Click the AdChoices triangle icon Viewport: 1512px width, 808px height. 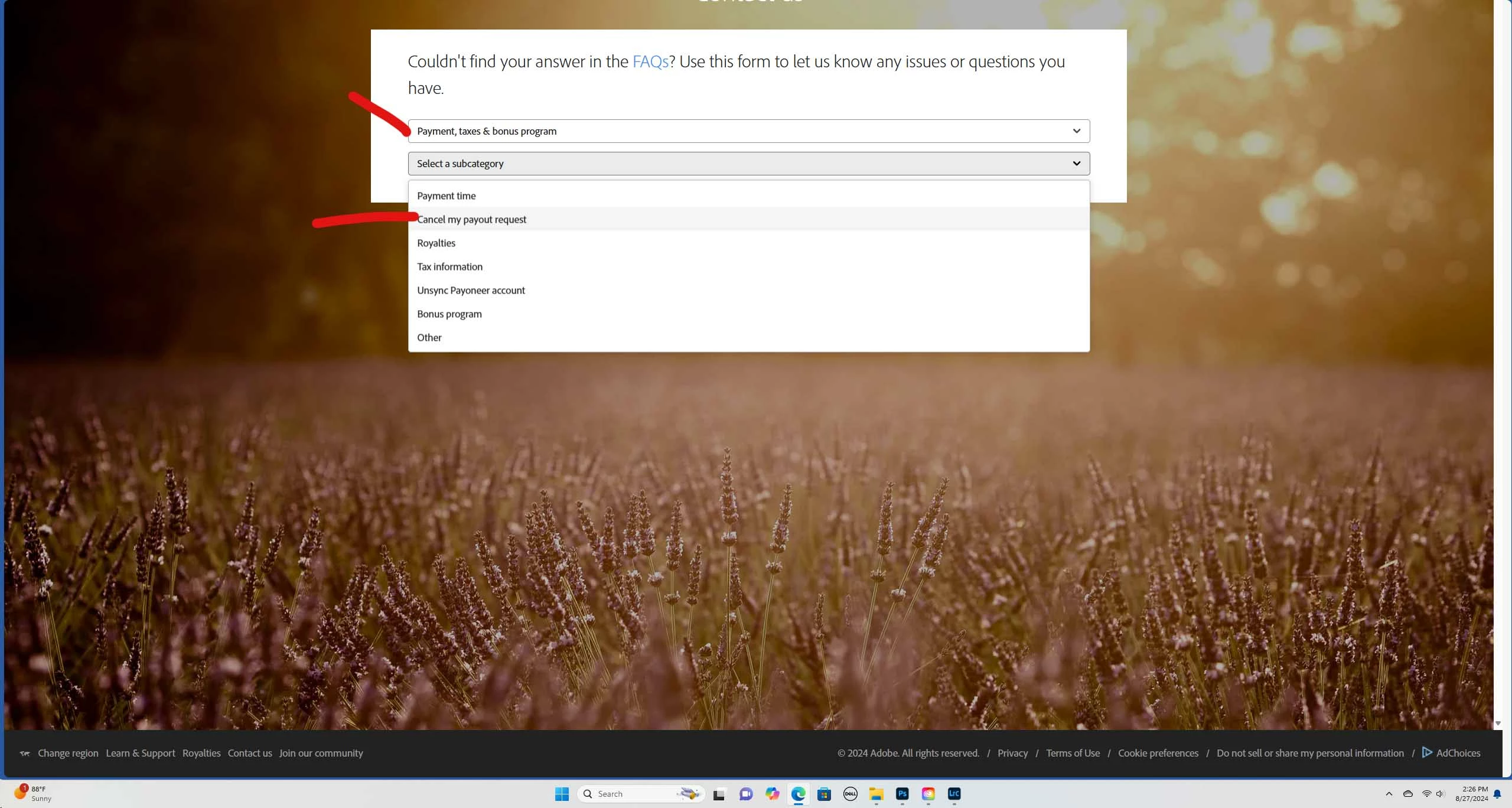tap(1426, 752)
